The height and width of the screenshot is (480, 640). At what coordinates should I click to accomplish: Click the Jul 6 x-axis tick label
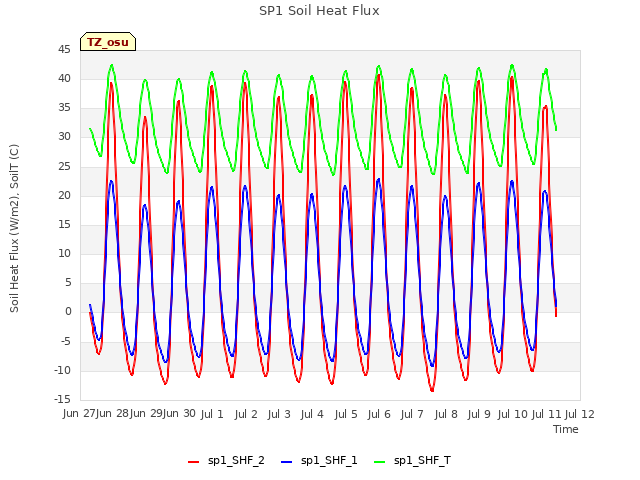[379, 414]
